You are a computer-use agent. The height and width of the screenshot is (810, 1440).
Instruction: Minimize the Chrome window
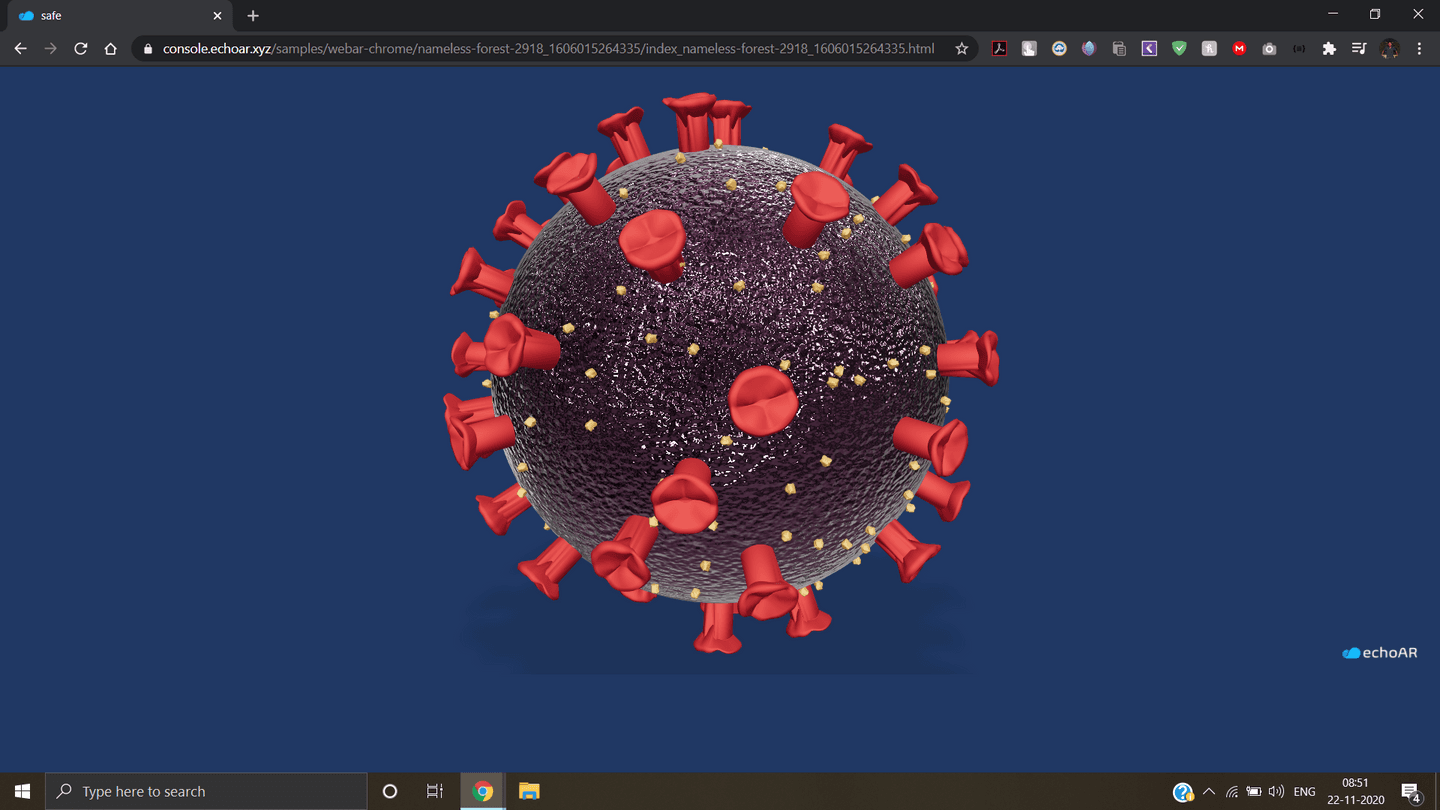click(x=1332, y=14)
